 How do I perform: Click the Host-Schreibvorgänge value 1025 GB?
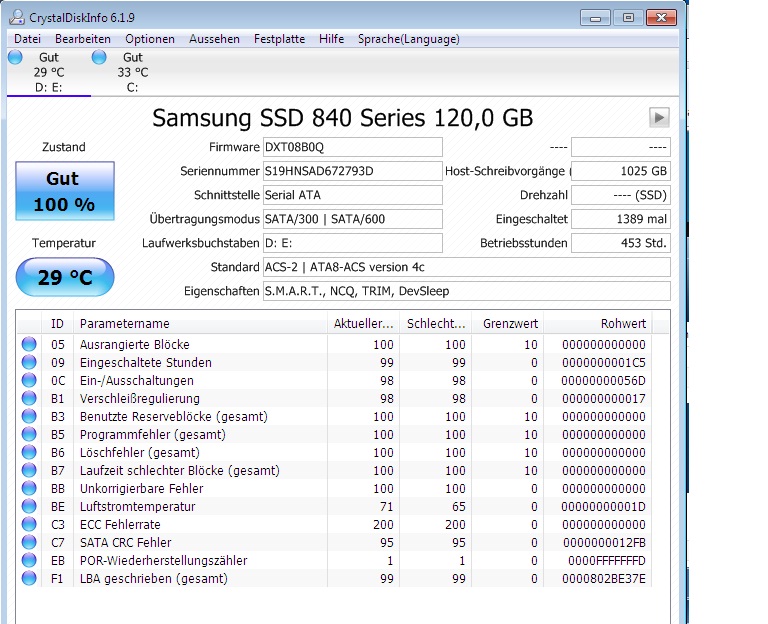pos(621,171)
